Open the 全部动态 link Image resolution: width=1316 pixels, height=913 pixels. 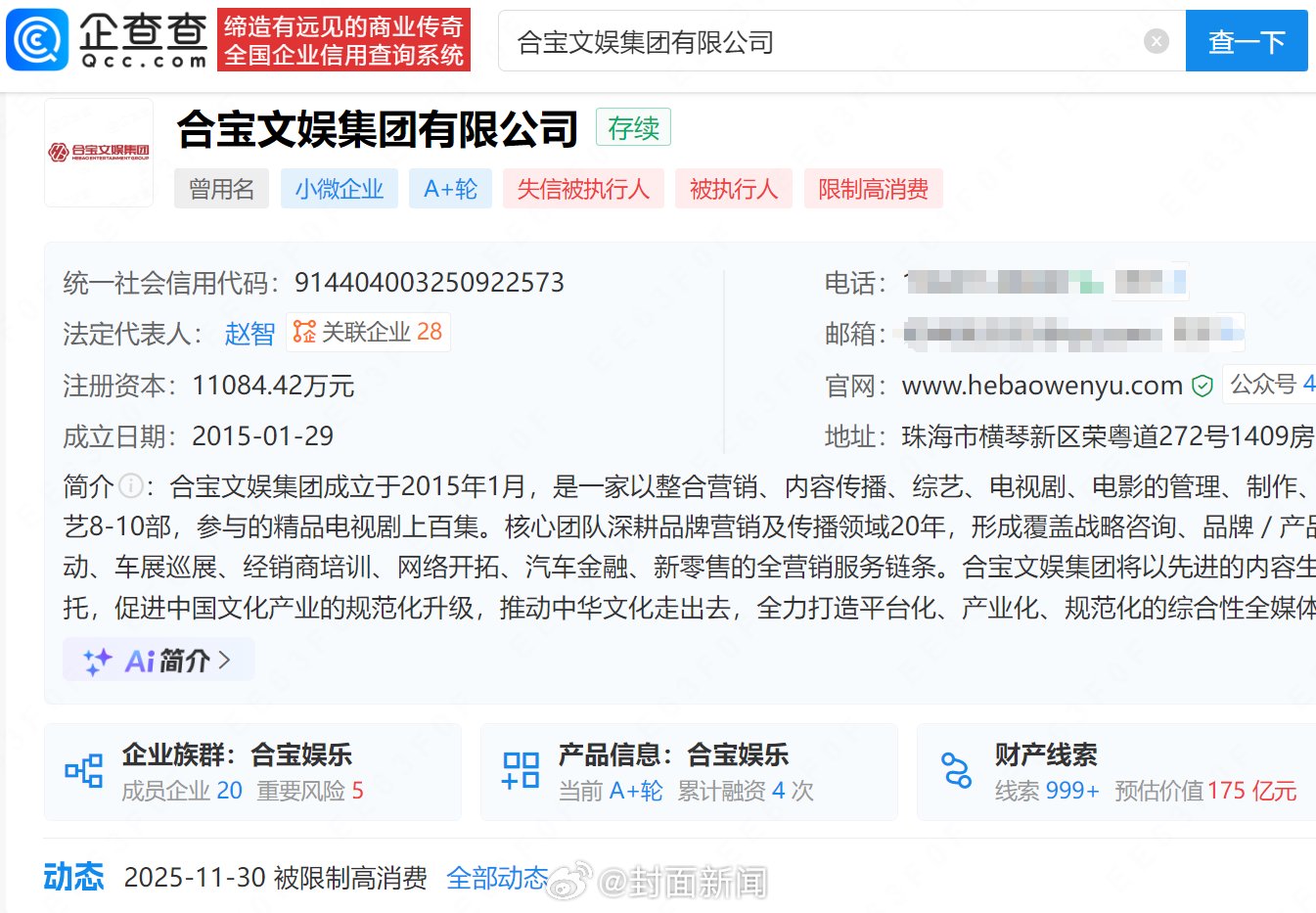pos(499,878)
